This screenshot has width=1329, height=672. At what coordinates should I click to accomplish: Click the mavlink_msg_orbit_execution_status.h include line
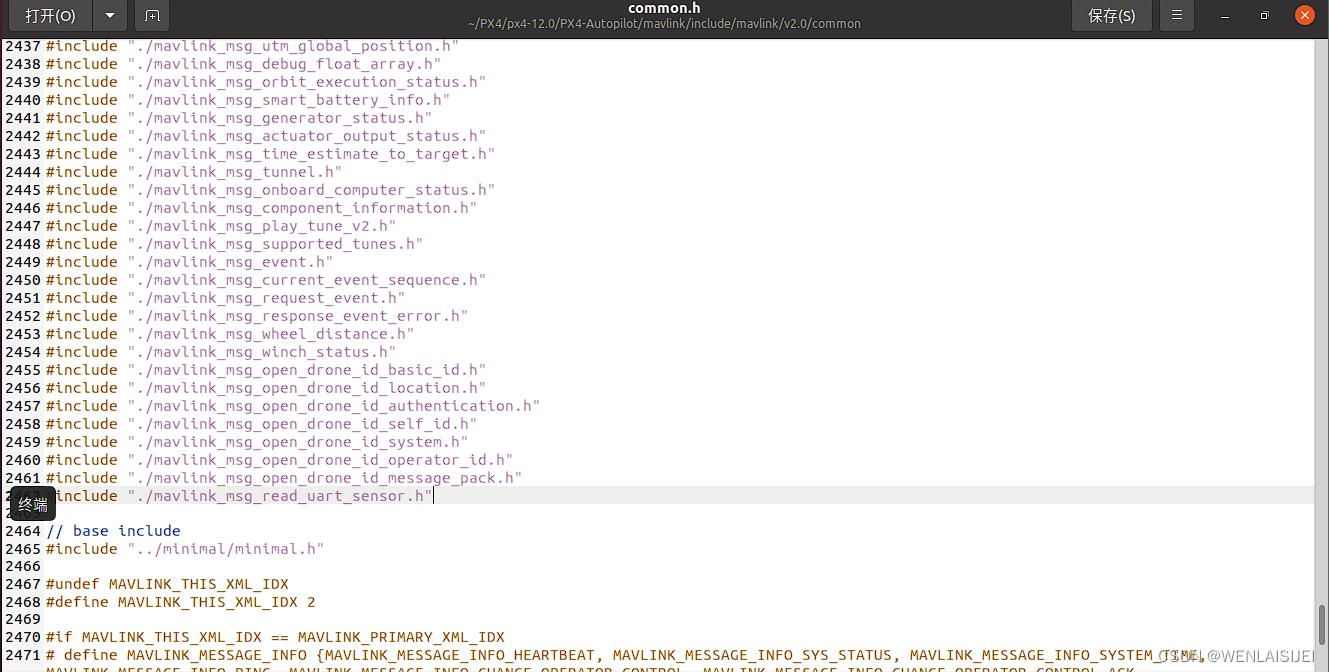[266, 82]
